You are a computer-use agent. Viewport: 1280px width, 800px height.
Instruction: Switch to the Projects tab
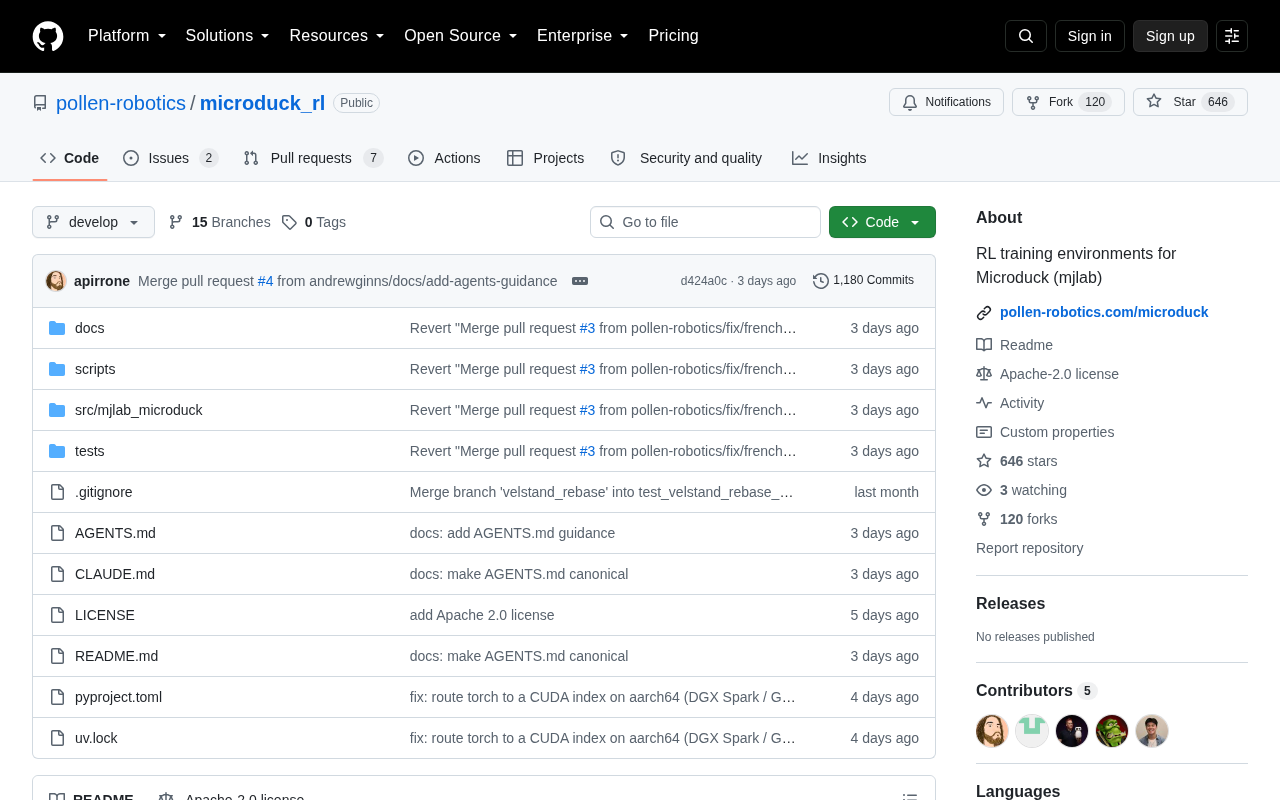pyautogui.click(x=546, y=158)
